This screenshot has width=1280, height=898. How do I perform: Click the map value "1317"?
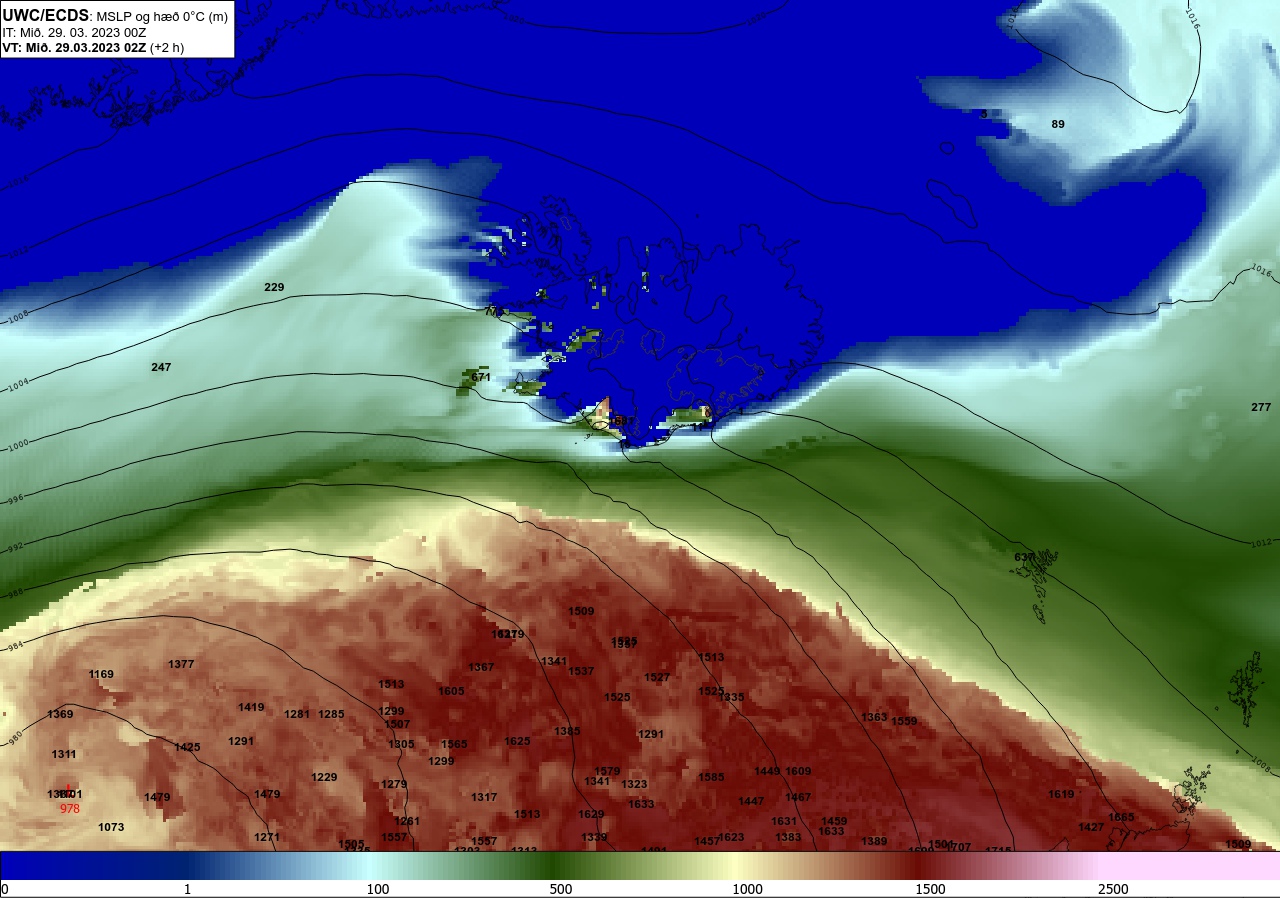(x=484, y=797)
